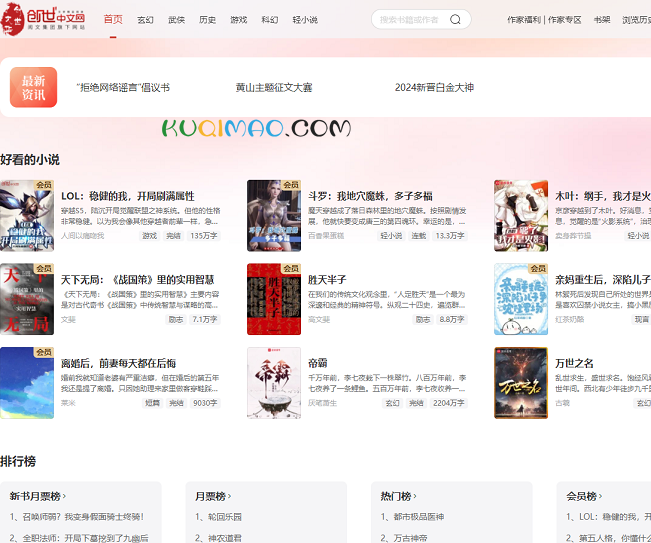
Task: Click 短篇 tag on 离婚后 book
Action: [152, 403]
